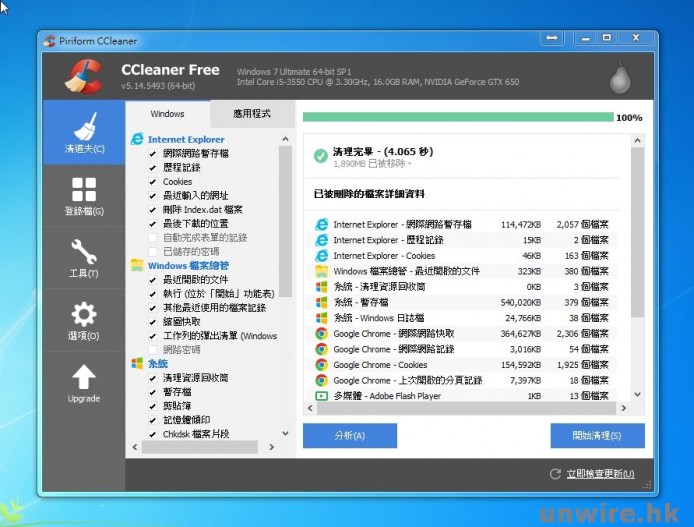Screen dimensions: 694x527
Task: Uncheck the Cookies checkbox under Internet Explorer
Action: [x=151, y=182]
